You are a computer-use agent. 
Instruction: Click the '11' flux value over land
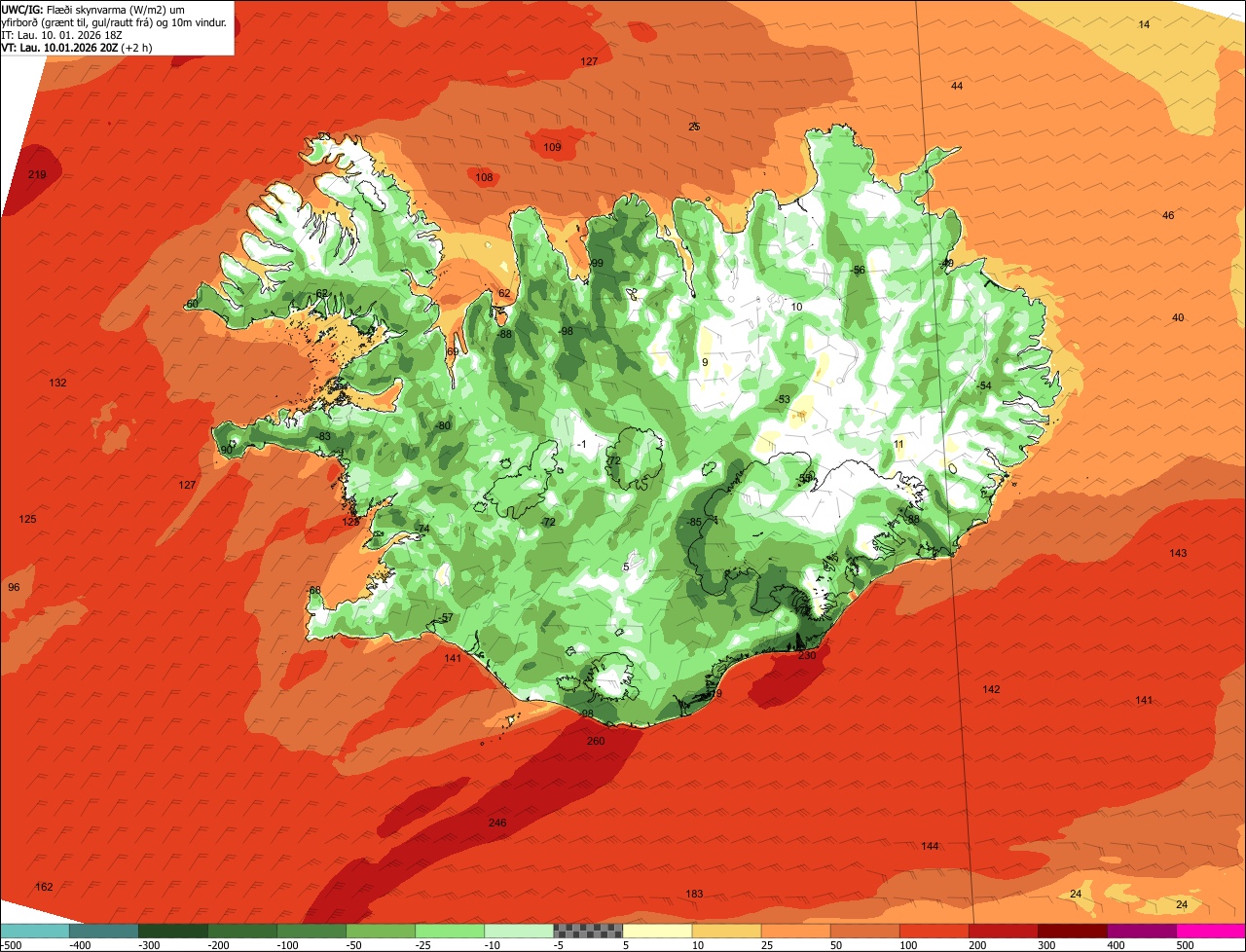tap(898, 444)
